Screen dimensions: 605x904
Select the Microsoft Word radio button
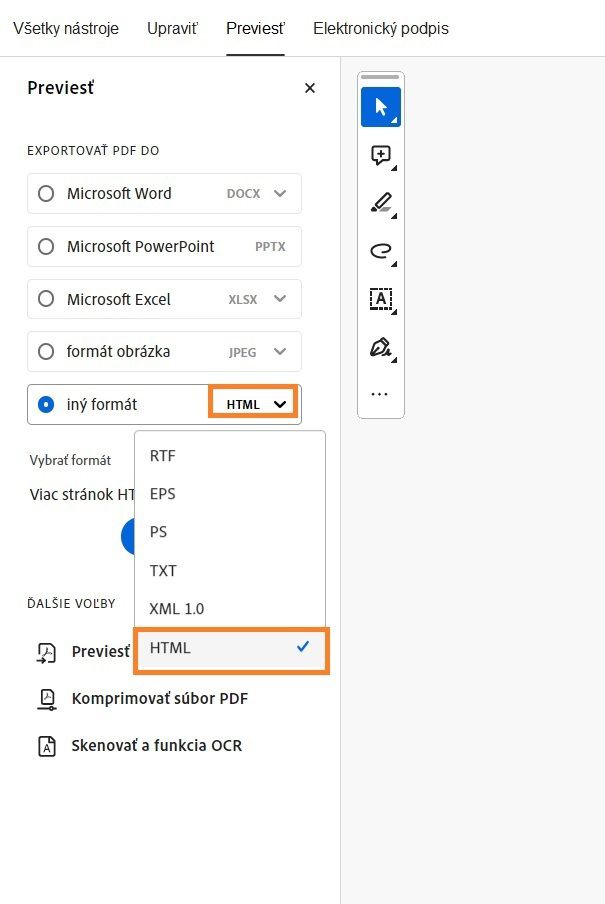click(46, 193)
